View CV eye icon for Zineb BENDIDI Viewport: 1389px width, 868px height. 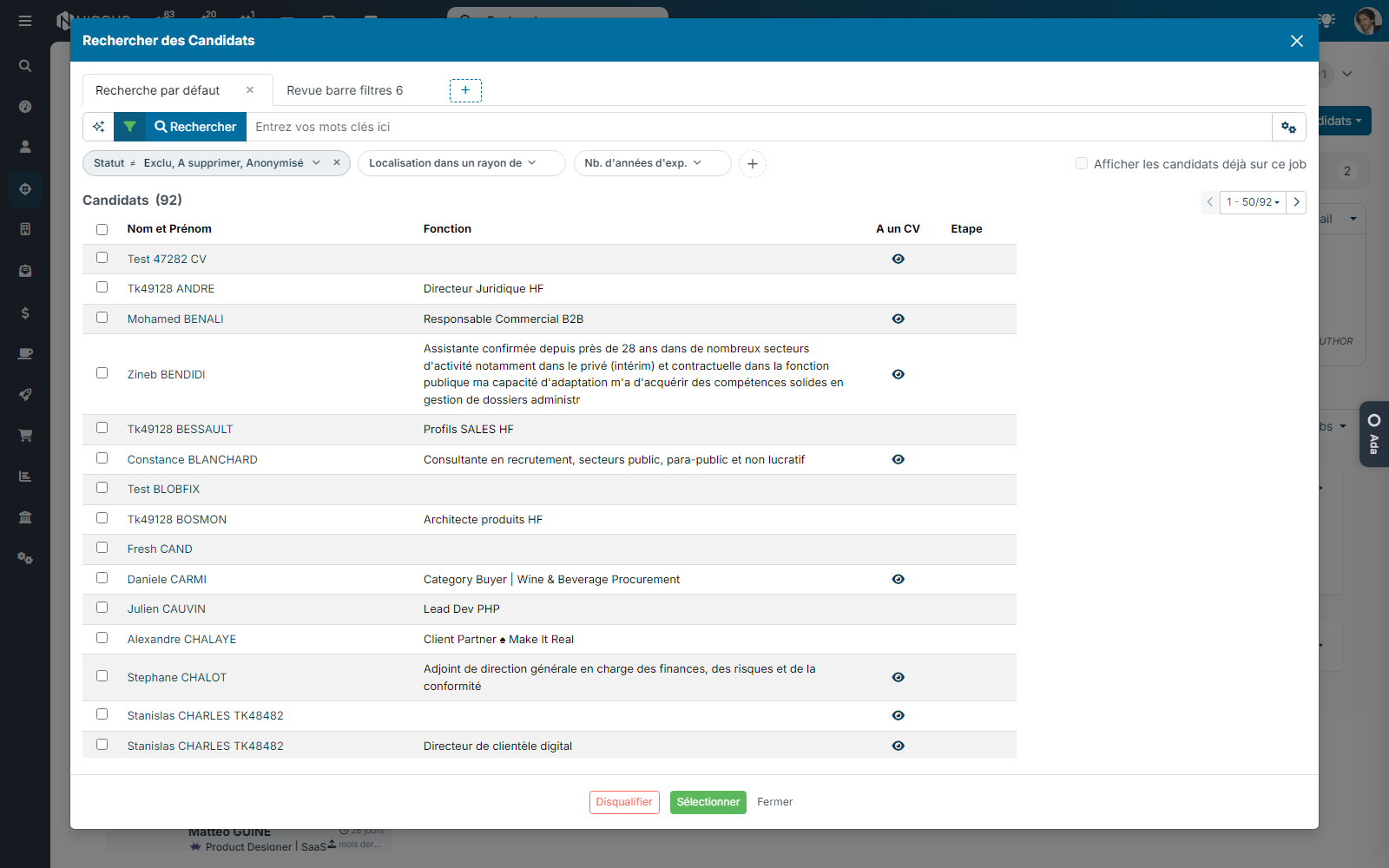click(x=899, y=374)
